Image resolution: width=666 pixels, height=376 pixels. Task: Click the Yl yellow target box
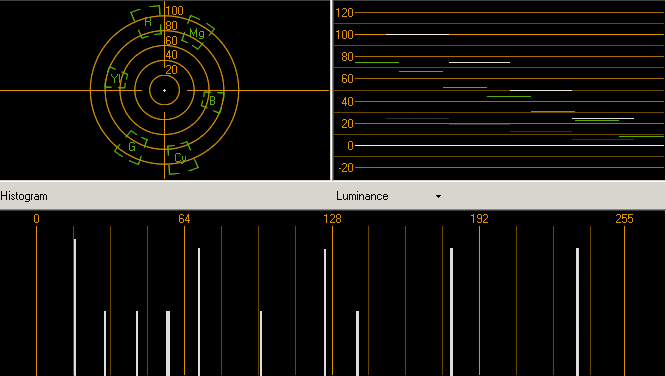pos(116,78)
